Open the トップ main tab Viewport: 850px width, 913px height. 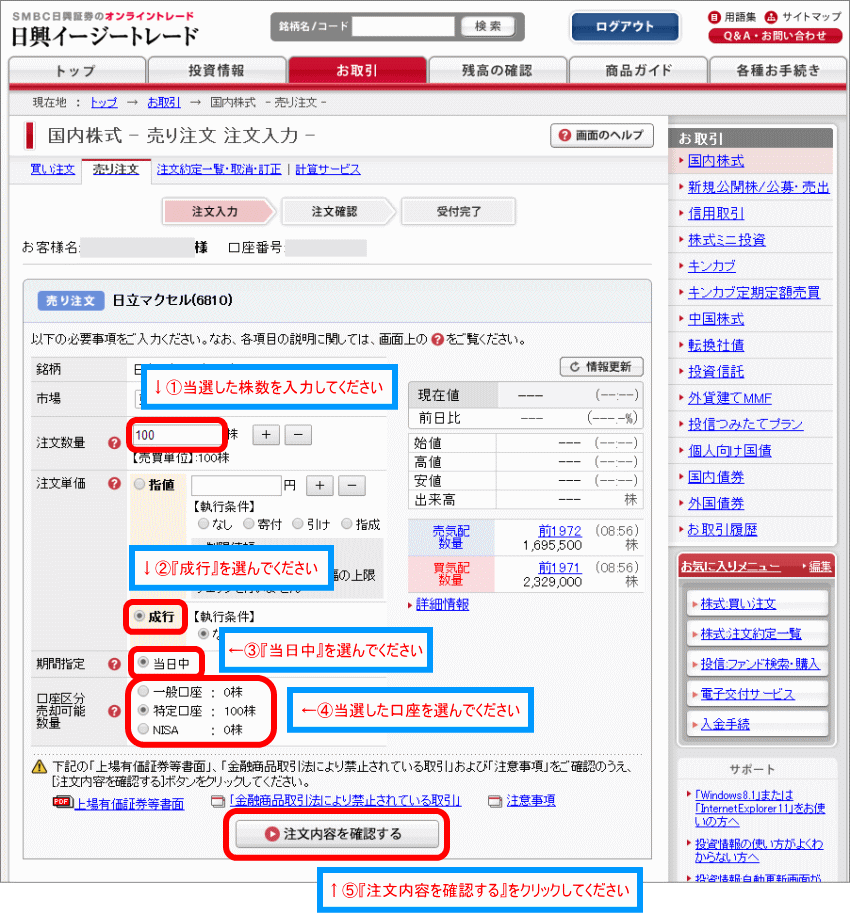click(77, 70)
